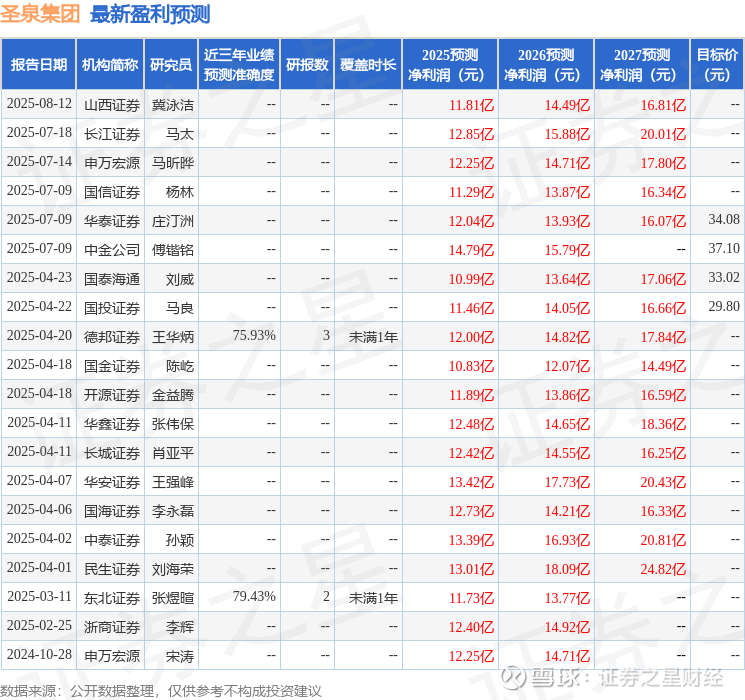Click 华泰证券 institution cell
745x700 pixels.
pos(112,221)
